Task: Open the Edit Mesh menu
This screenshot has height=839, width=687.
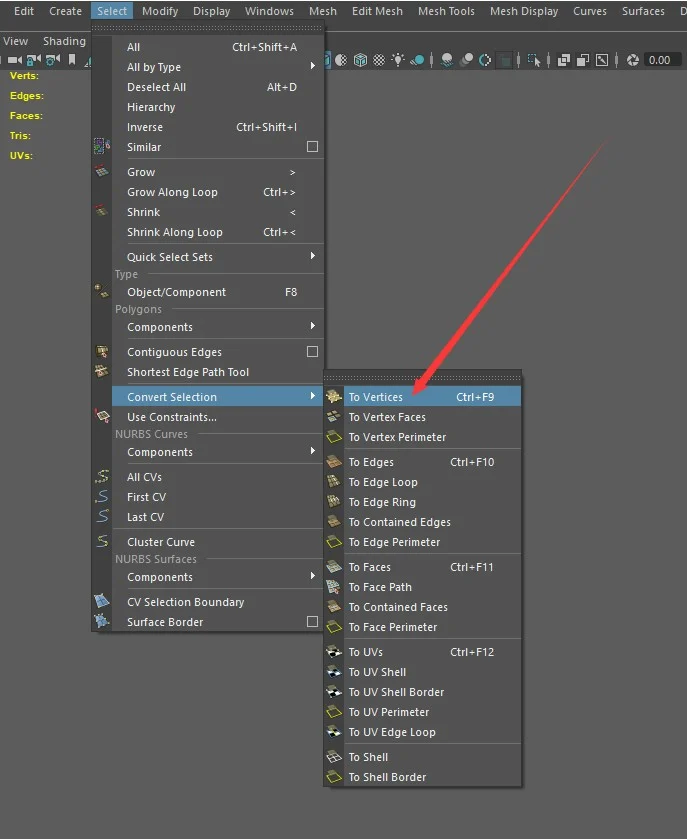Action: (377, 11)
